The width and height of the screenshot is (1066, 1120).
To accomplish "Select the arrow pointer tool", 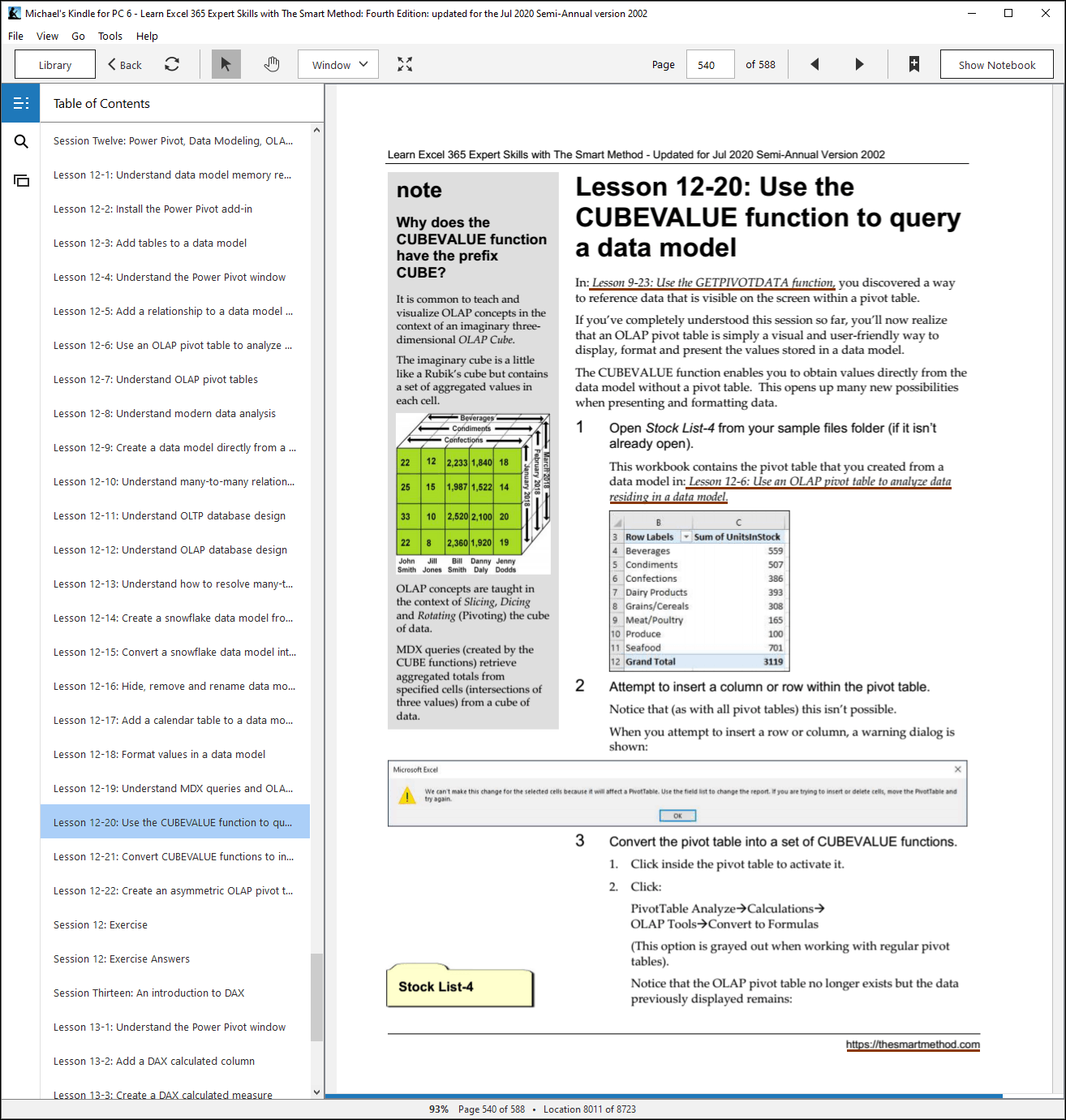I will click(226, 64).
